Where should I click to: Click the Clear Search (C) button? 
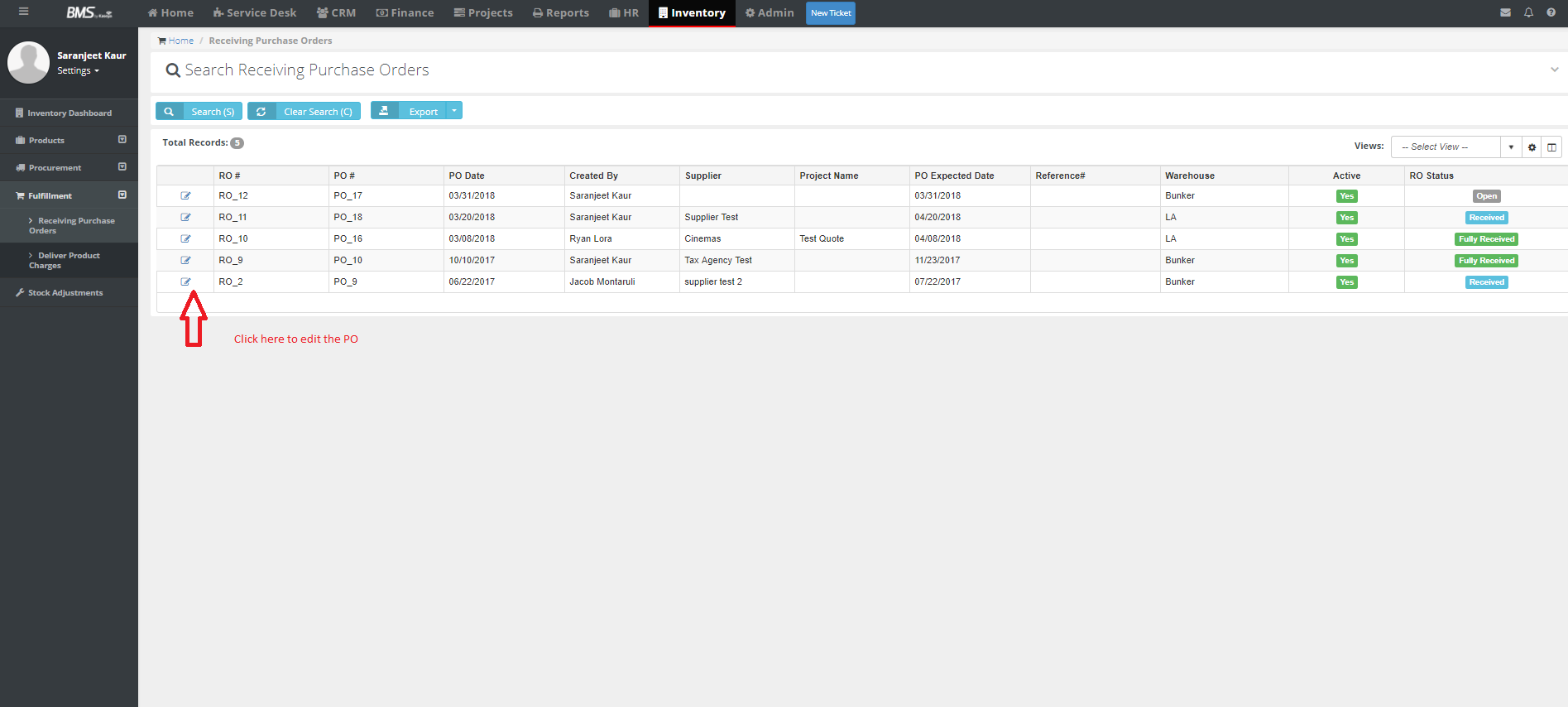click(x=304, y=111)
